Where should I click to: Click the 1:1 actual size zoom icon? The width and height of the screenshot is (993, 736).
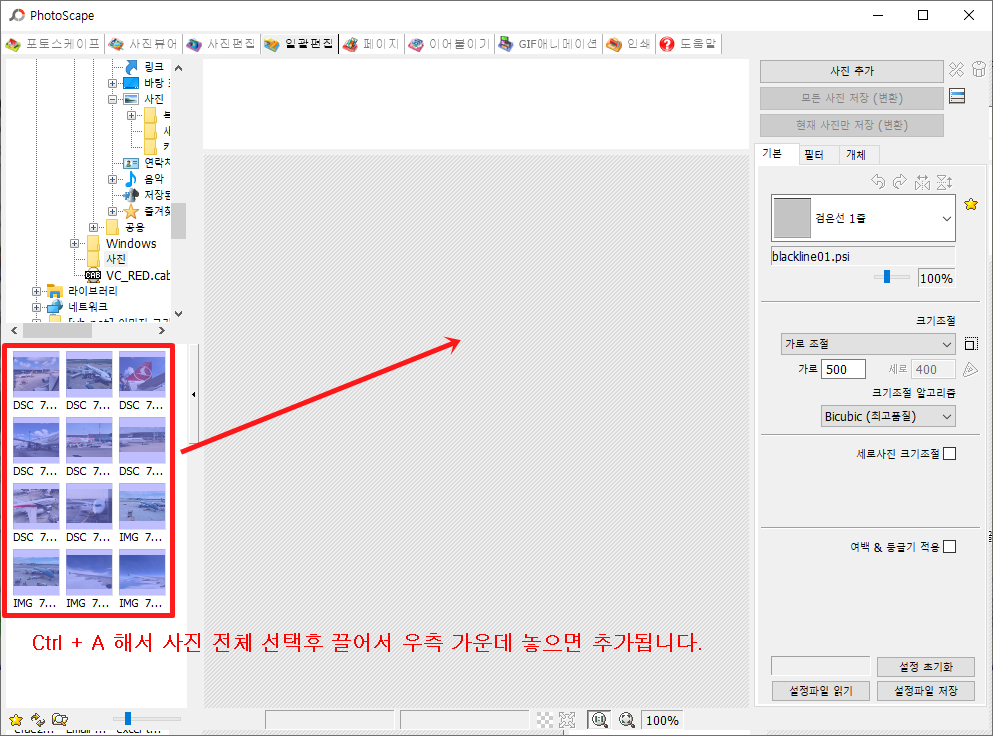pyautogui.click(x=599, y=720)
